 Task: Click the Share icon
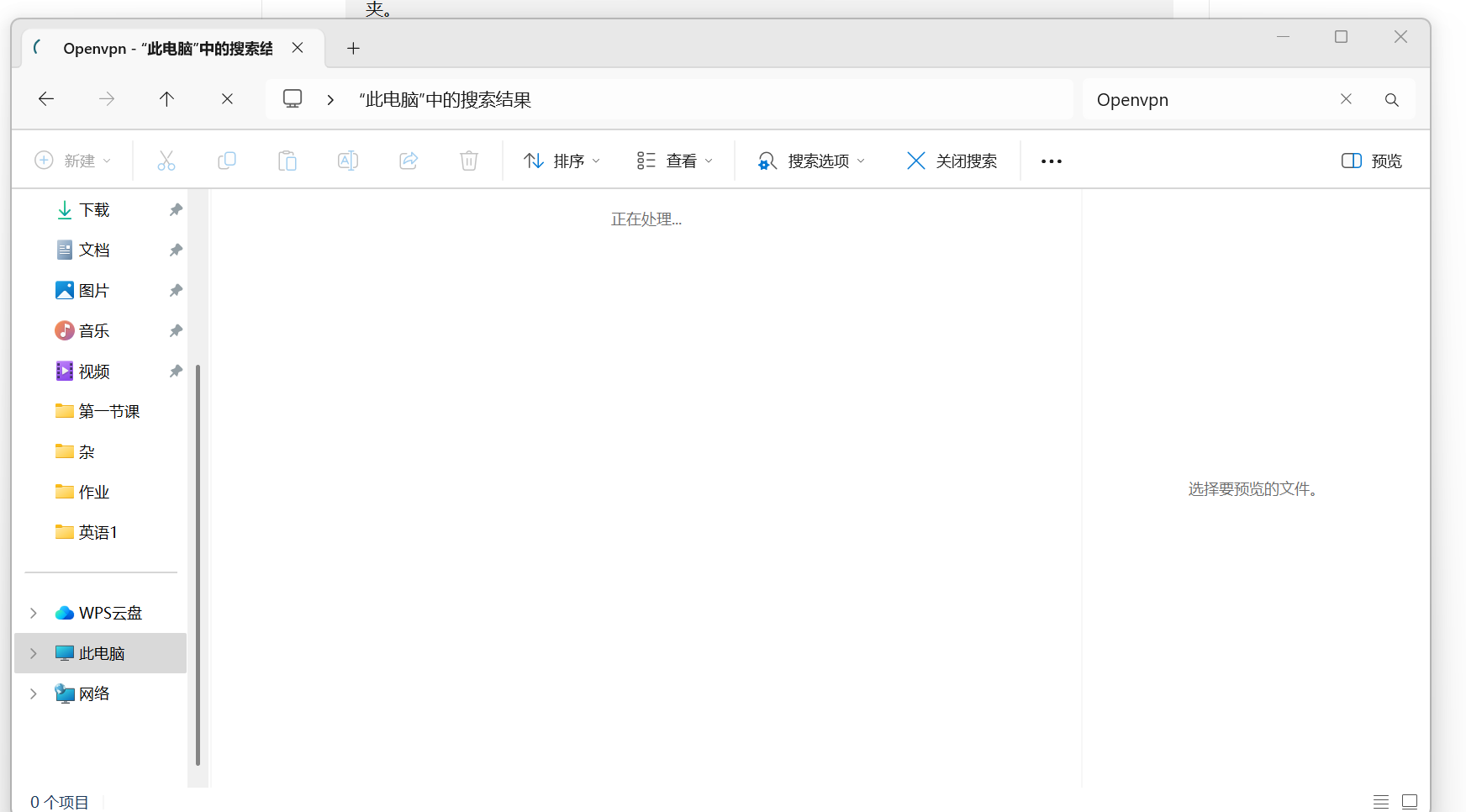click(x=408, y=160)
